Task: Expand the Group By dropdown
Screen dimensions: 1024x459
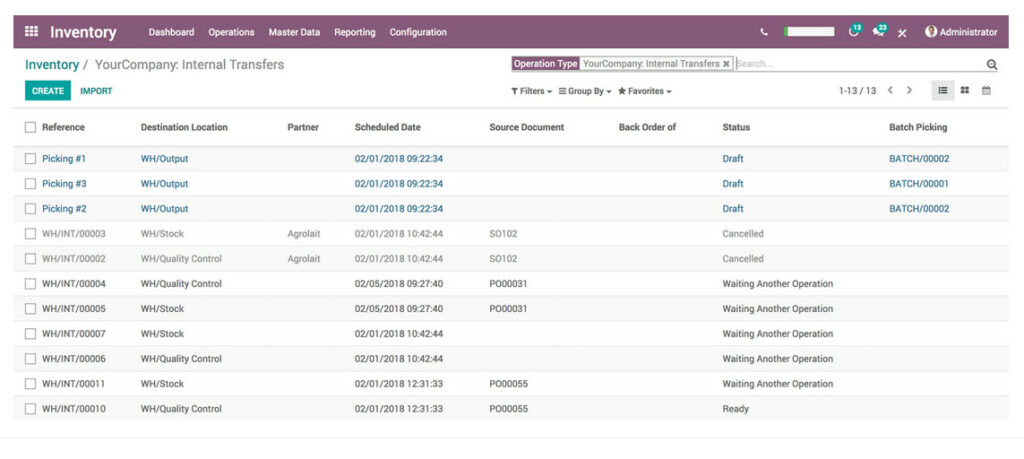Action: (585, 91)
